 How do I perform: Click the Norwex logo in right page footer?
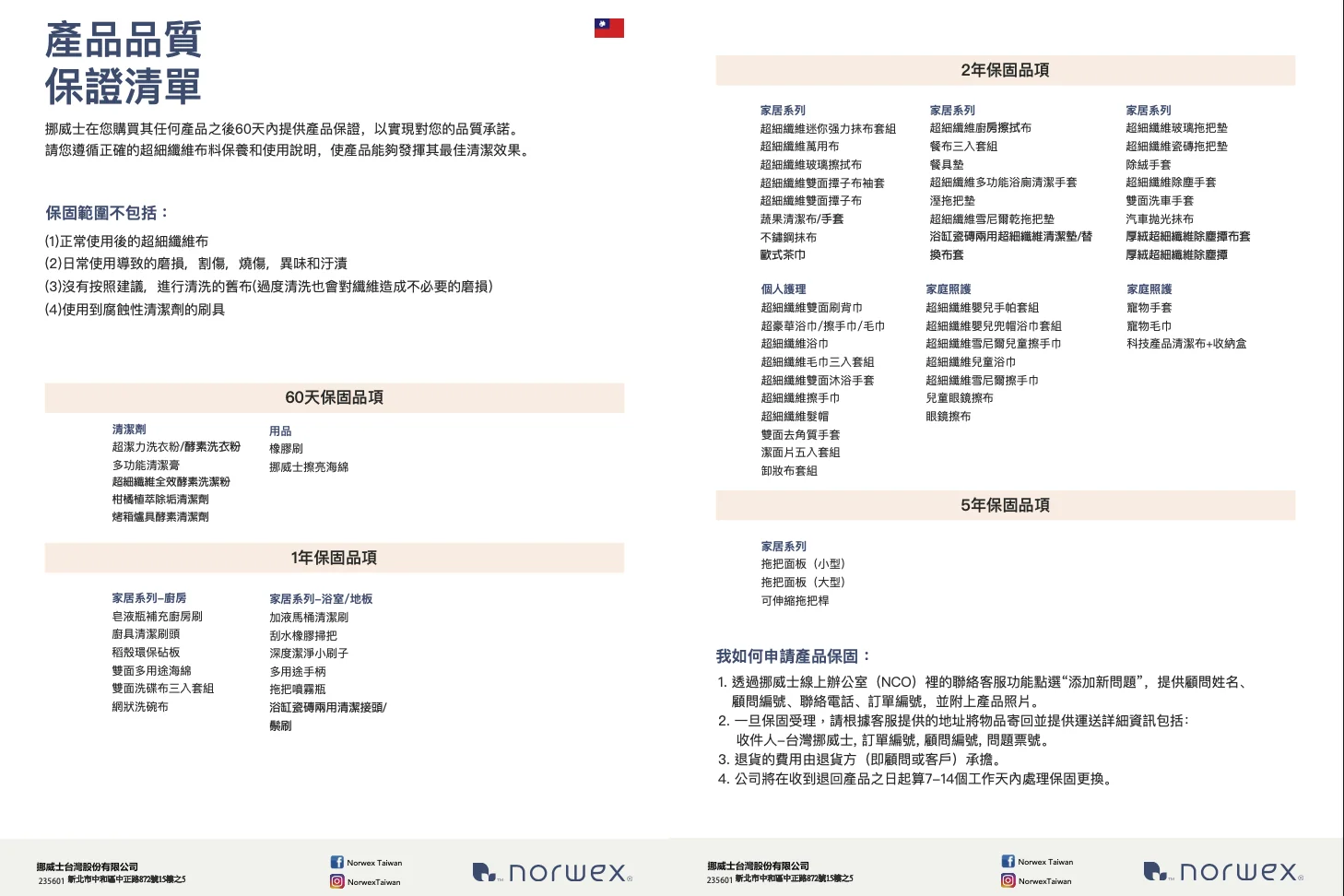point(1222,871)
